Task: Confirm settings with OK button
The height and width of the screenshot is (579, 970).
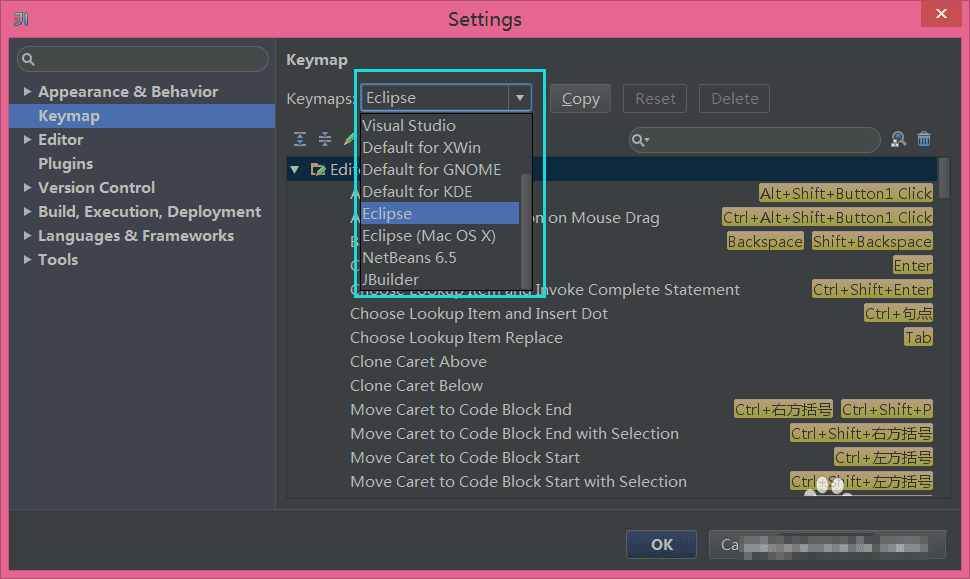Action: click(661, 544)
